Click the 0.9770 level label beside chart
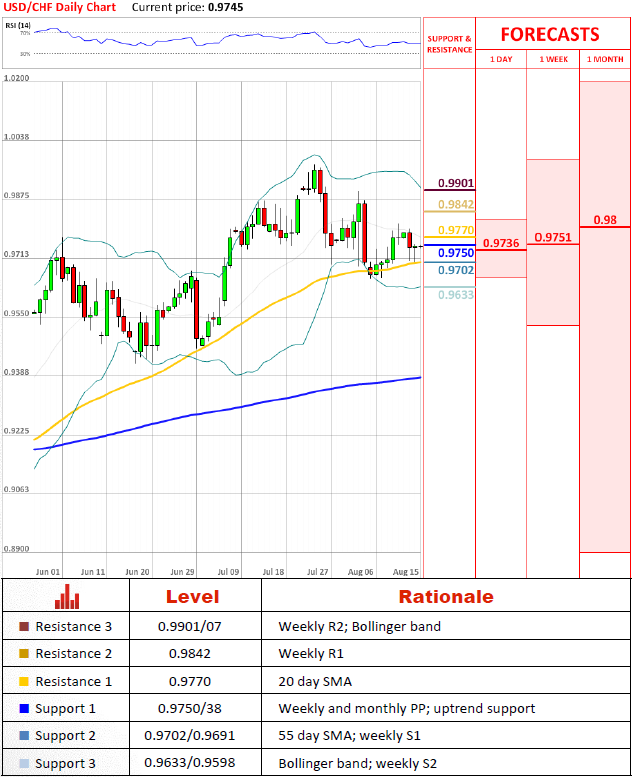Viewport: 632px width, 777px height. click(x=456, y=230)
